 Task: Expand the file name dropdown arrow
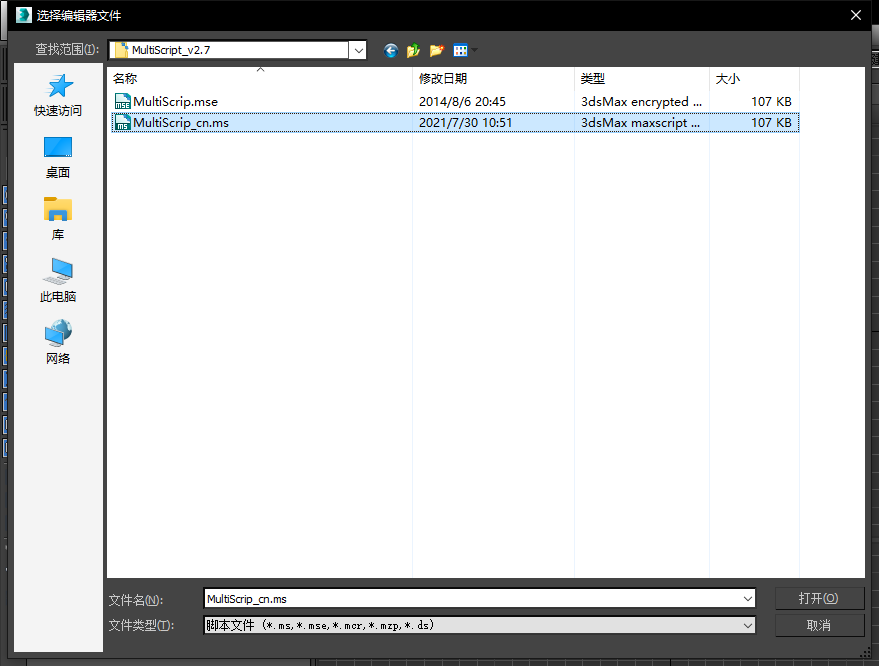point(747,599)
